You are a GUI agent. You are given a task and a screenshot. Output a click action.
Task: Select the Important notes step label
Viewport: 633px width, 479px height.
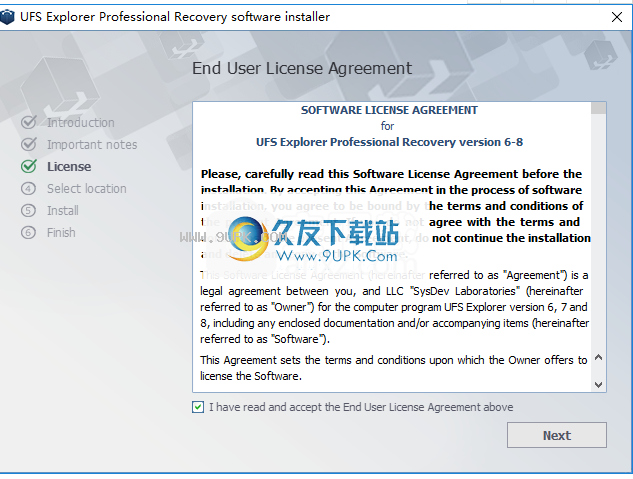point(92,144)
